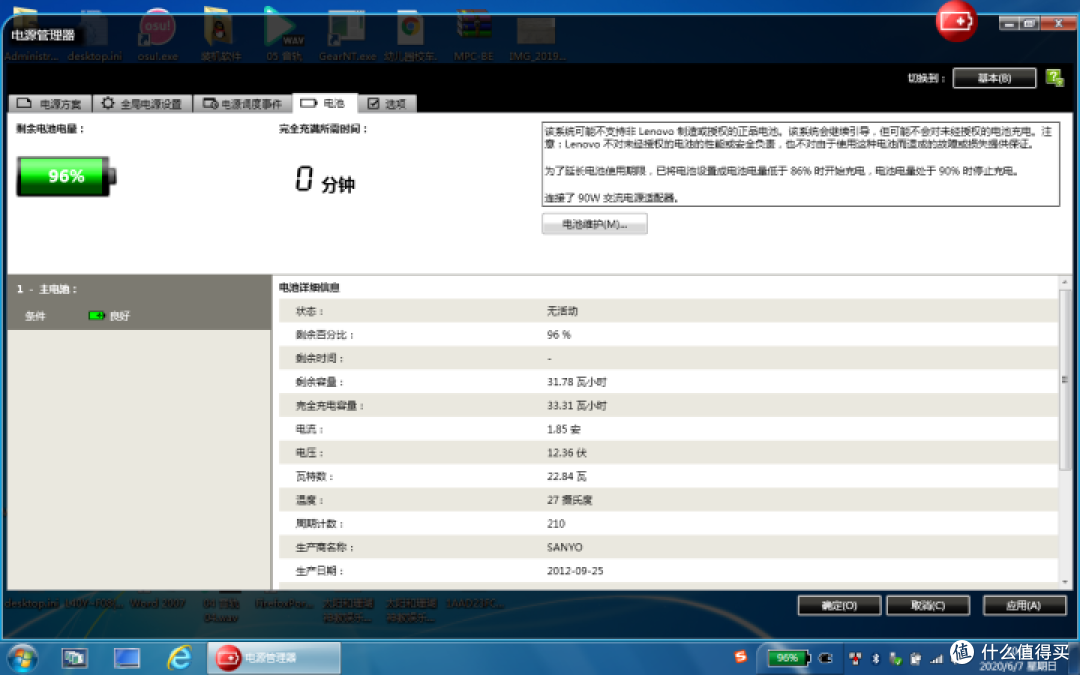
Task: Select the 电池 tab
Action: tap(325, 103)
